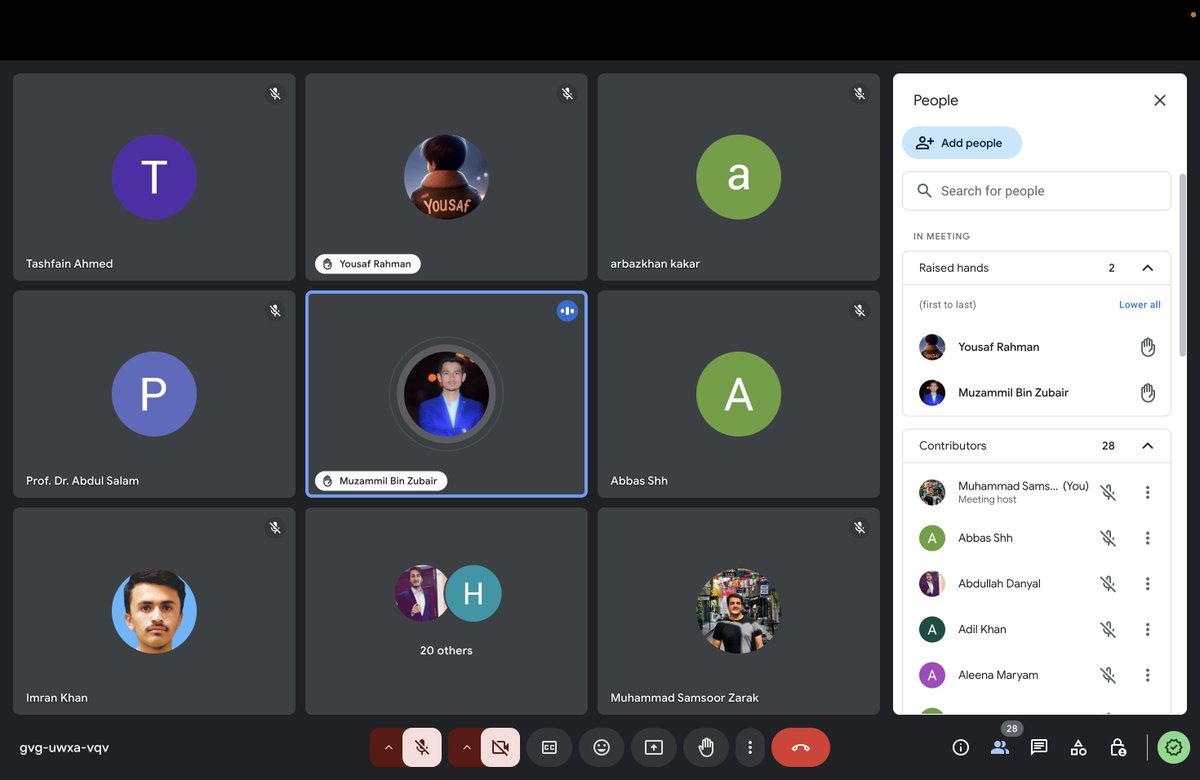Open video settings arrow beside camera

coord(466,747)
